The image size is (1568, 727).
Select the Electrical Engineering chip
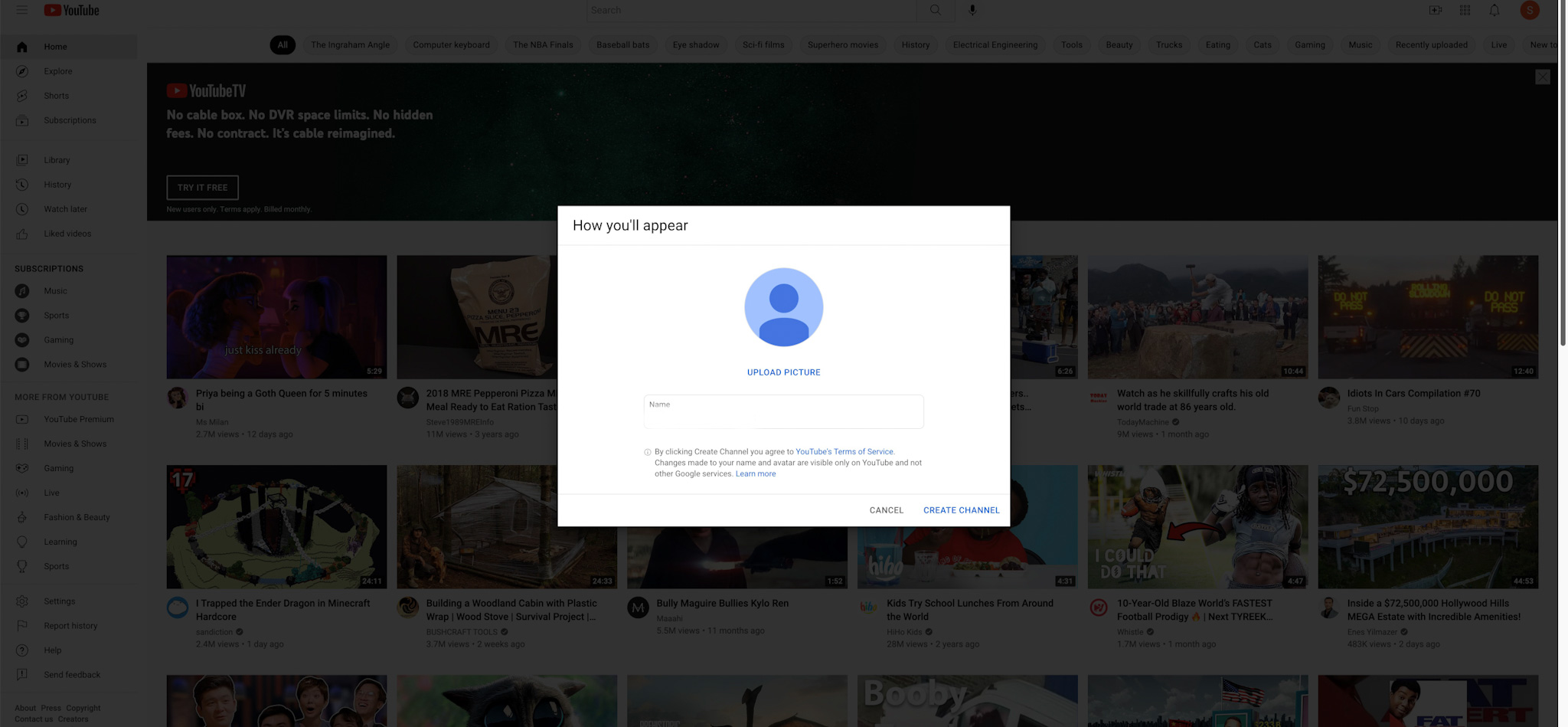pos(995,45)
